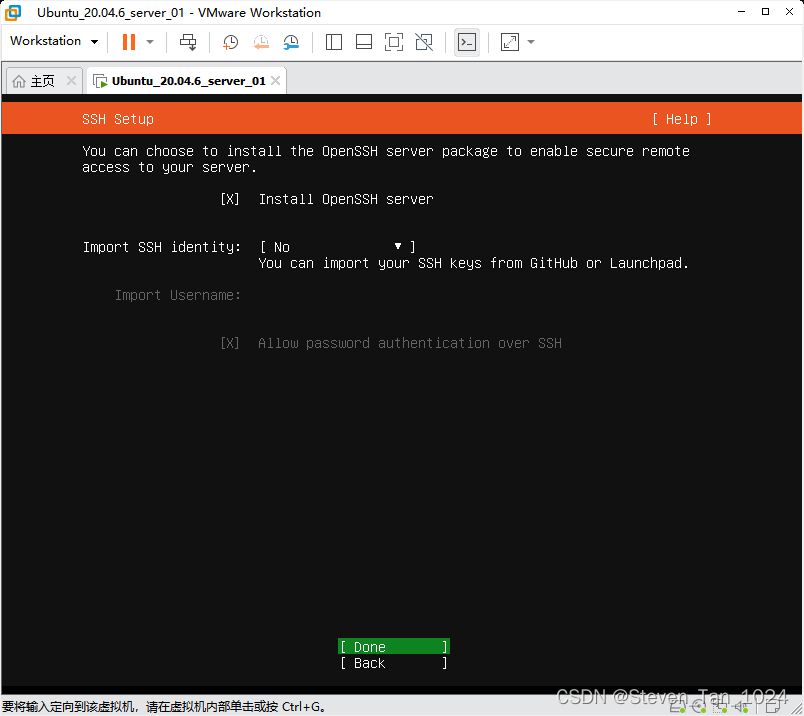Viewport: 804px width, 716px height.
Task: Click the CD/DVD drive status icon
Action: click(x=698, y=708)
